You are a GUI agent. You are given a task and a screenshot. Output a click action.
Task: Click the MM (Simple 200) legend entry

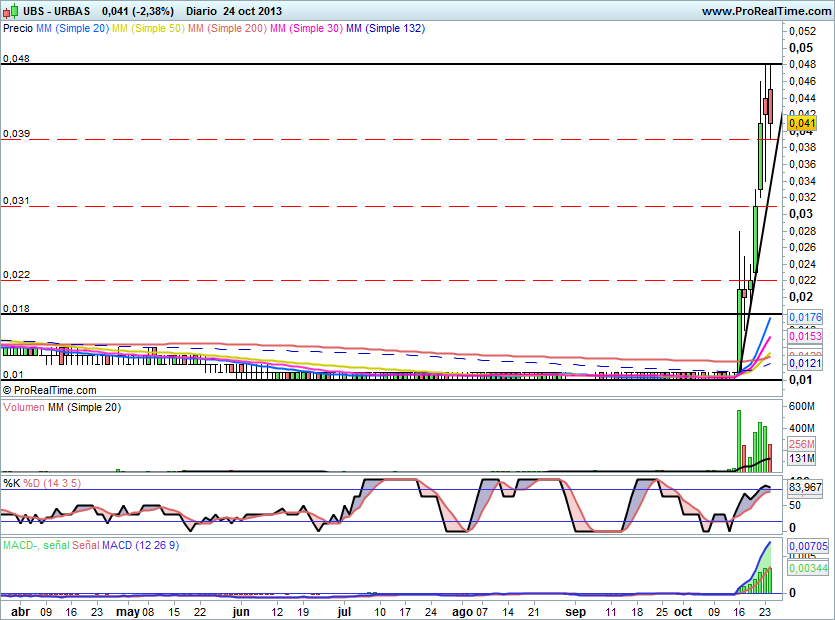click(x=226, y=29)
